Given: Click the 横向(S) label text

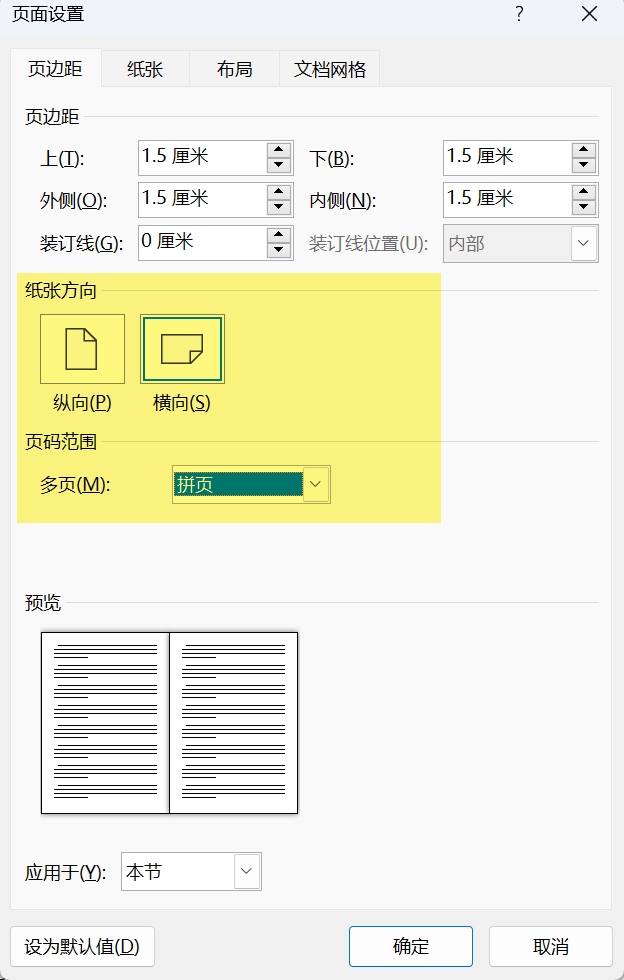Looking at the screenshot, I should [182, 402].
